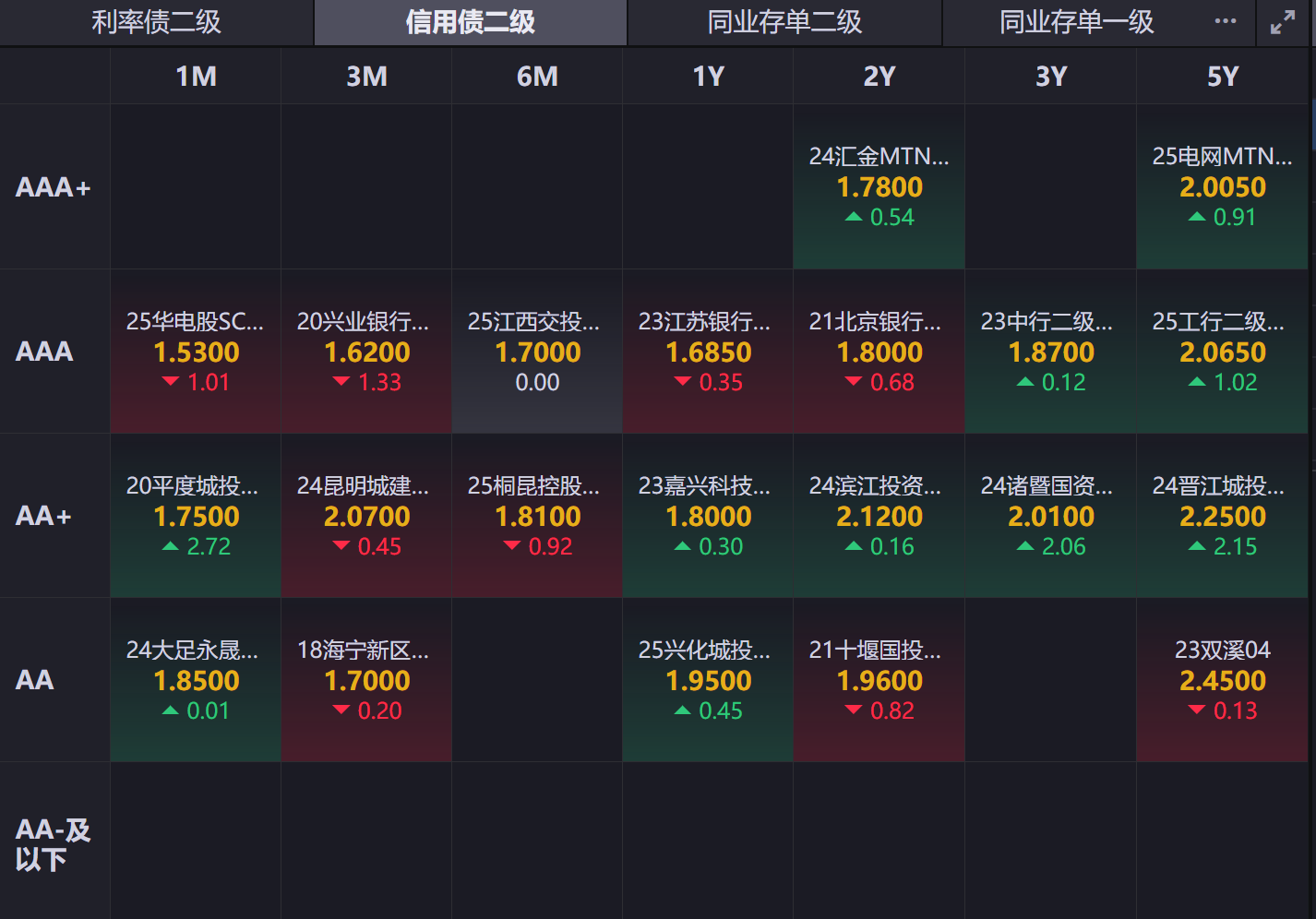Viewport: 1316px width, 919px height.
Task: Open the 25江西交投 bond cell
Action: [x=537, y=352]
